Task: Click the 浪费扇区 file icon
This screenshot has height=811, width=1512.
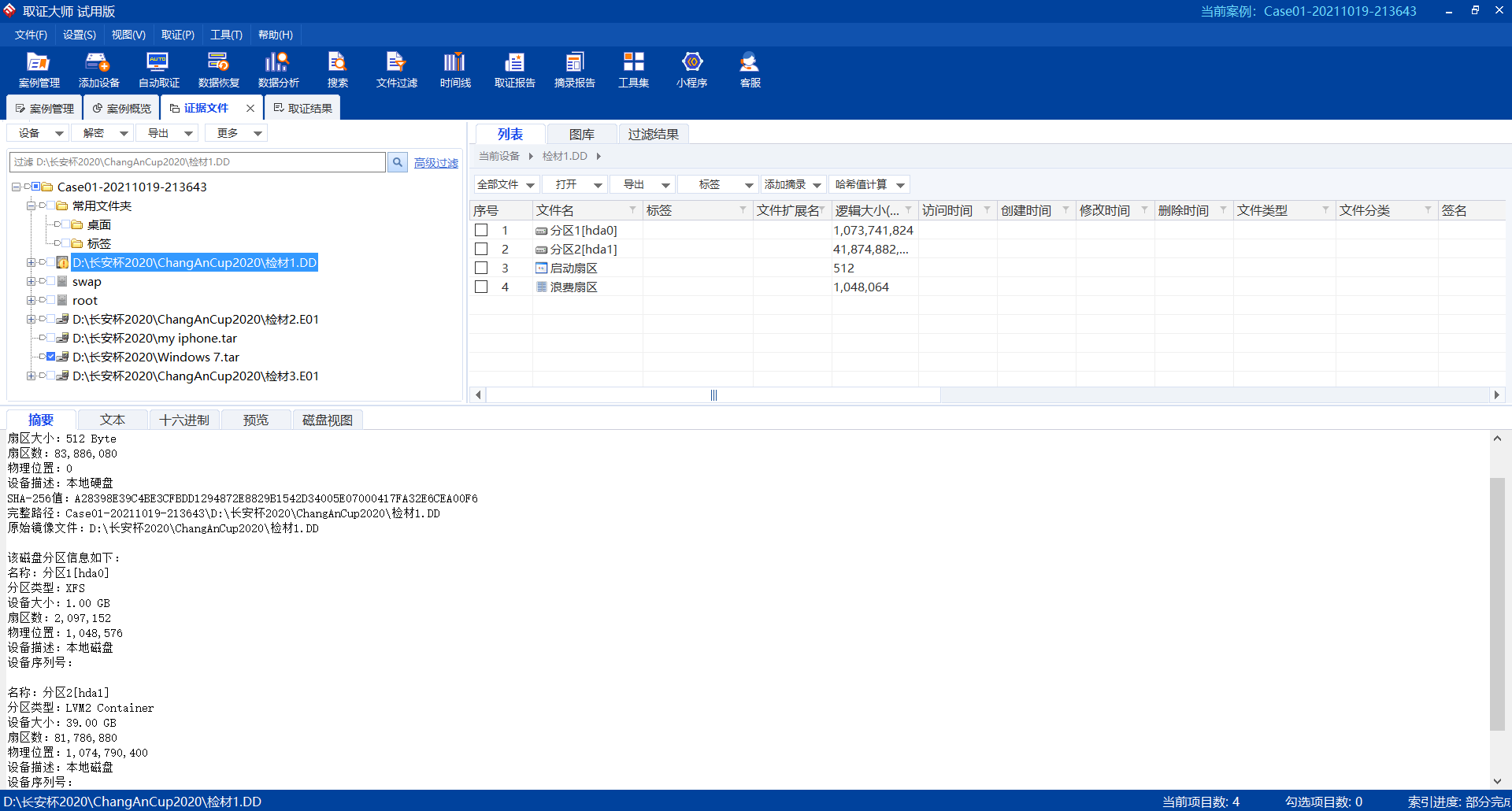Action: click(541, 287)
